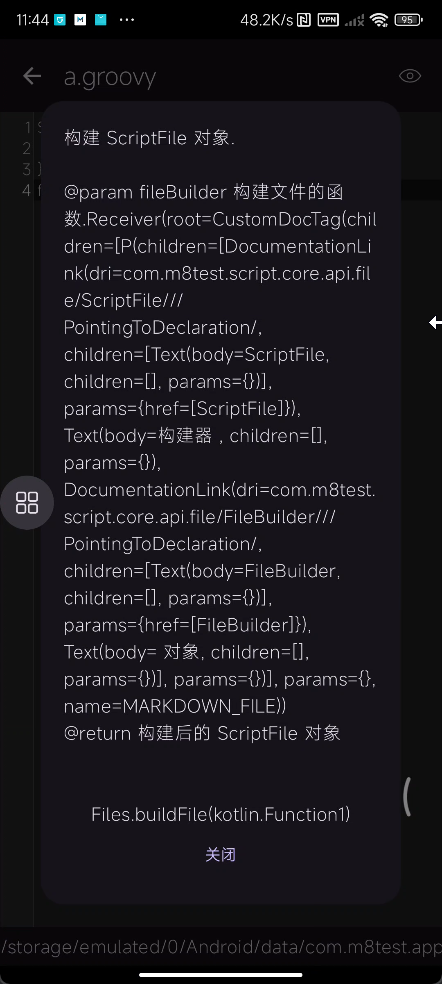Tap the parenthesis symbol key at right

[x=407, y=797]
